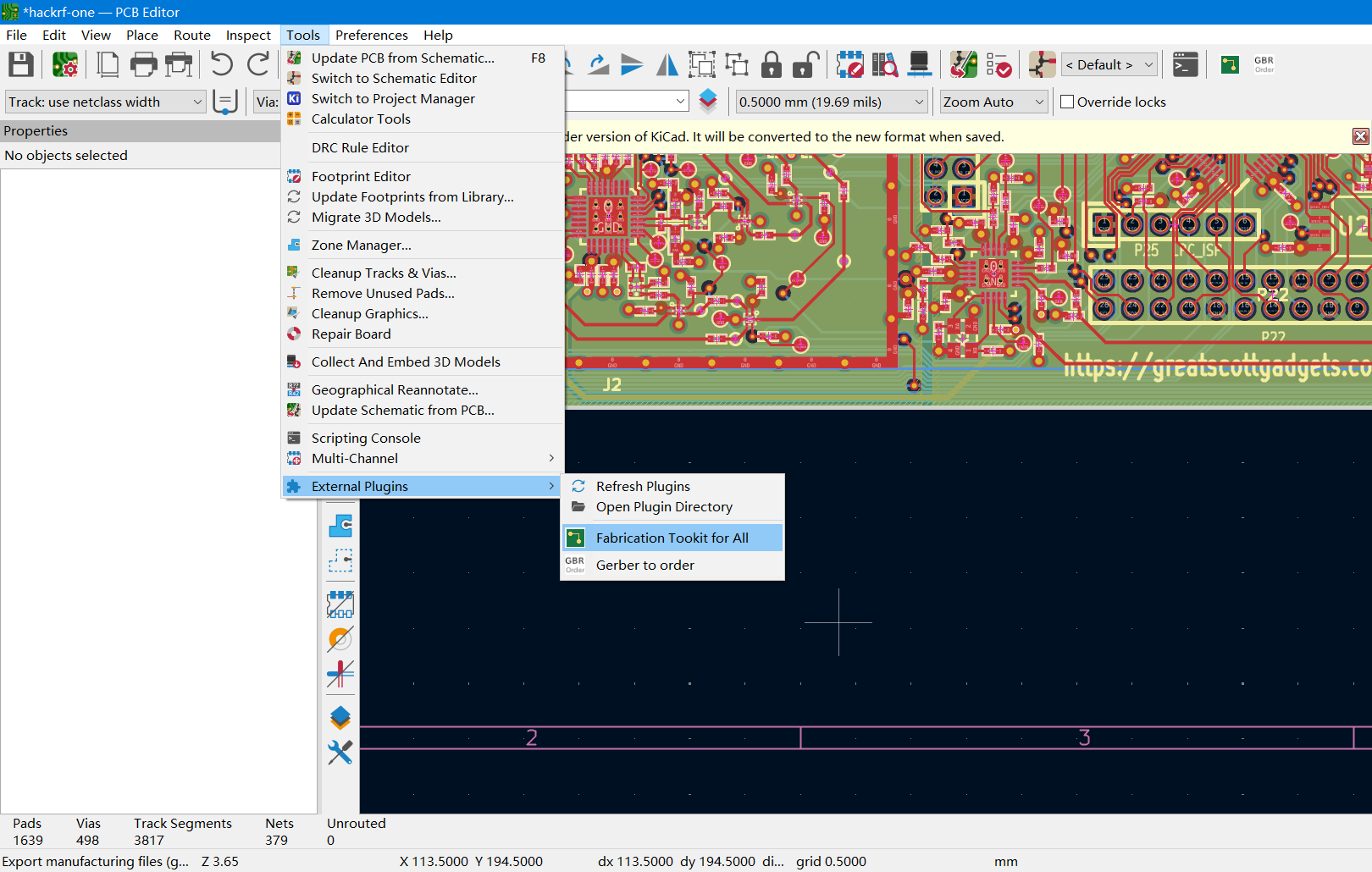Toggle via outline sketch mode icon

(x=340, y=639)
